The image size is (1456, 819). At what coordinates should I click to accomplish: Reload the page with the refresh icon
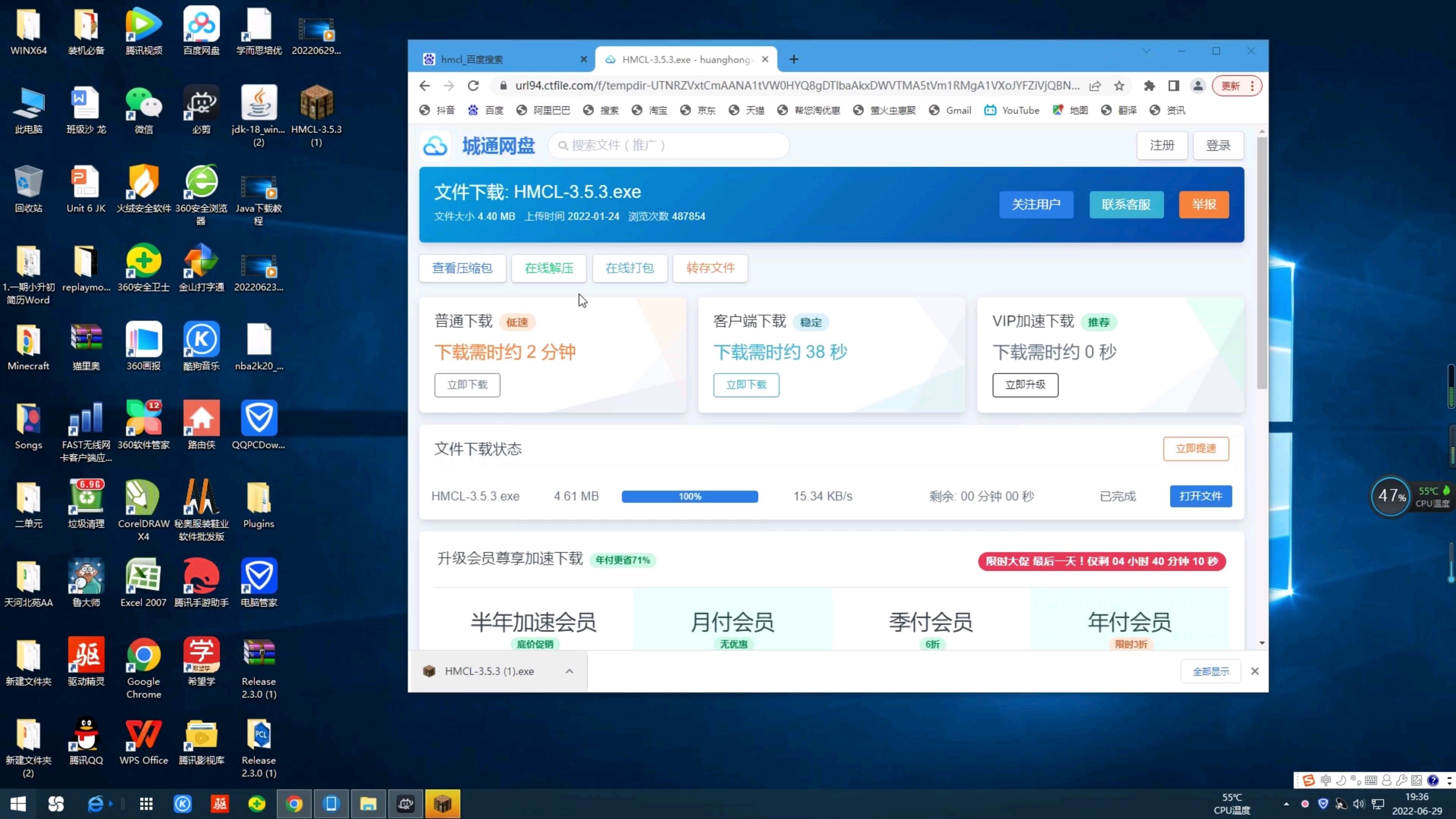click(473, 86)
